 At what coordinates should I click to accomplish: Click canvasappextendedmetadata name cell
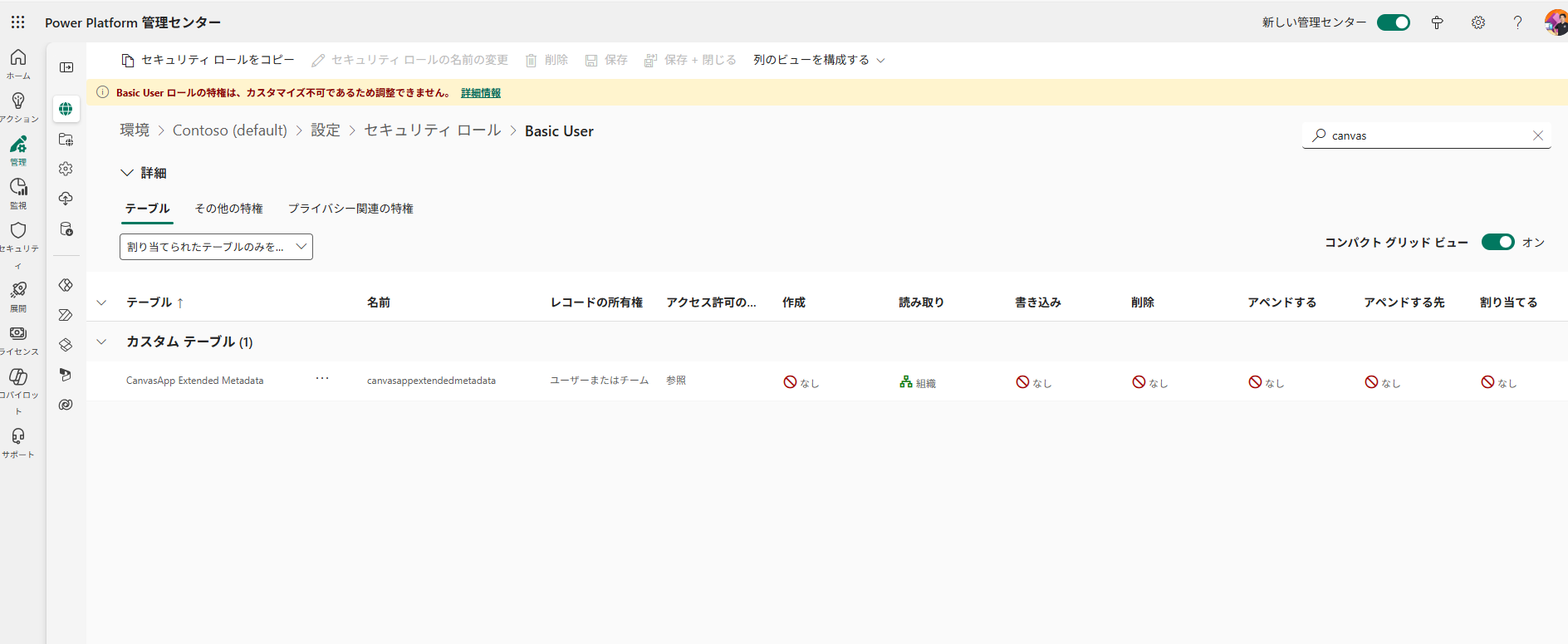[431, 381]
